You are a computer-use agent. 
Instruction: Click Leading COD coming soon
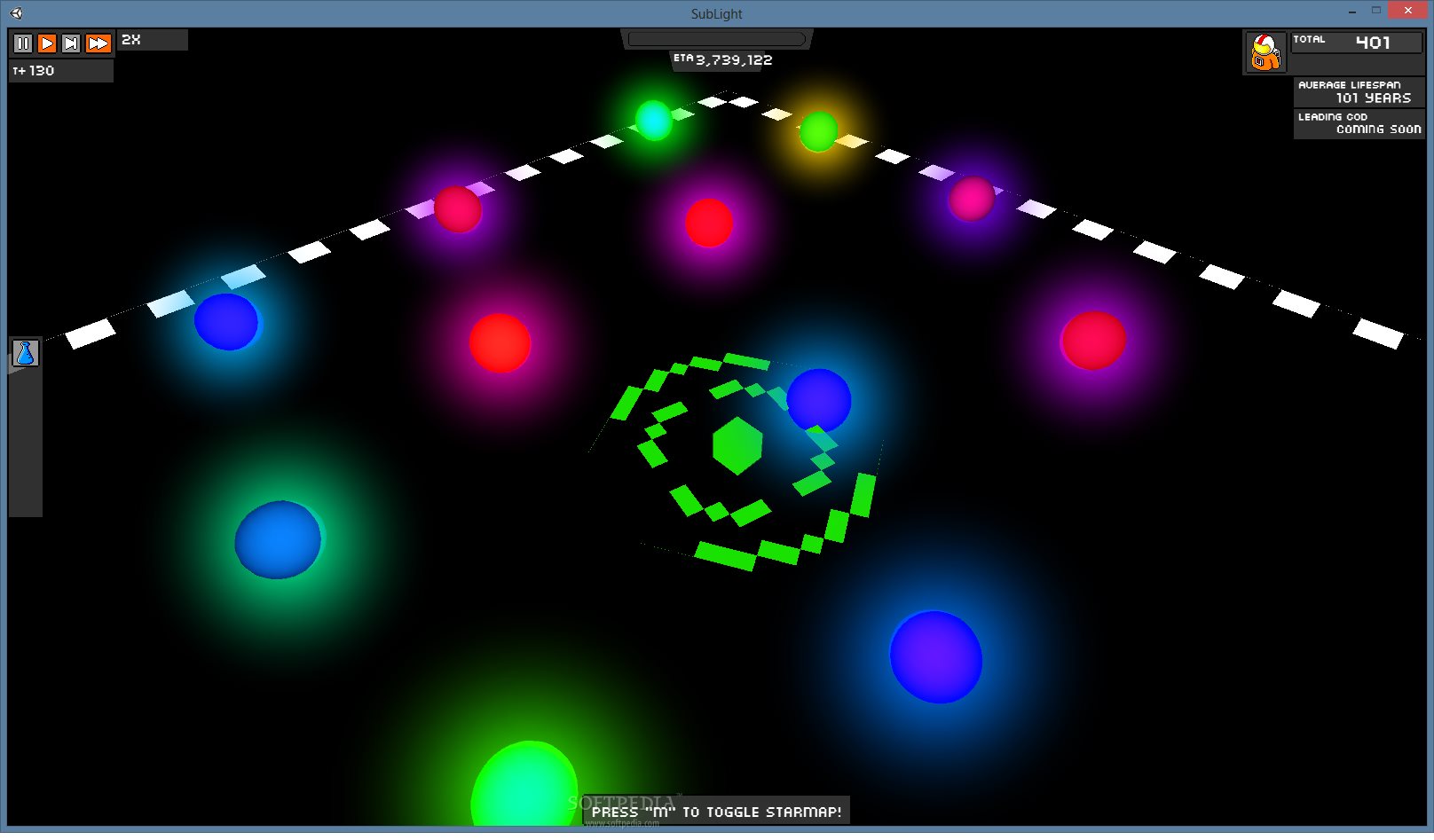[1359, 123]
